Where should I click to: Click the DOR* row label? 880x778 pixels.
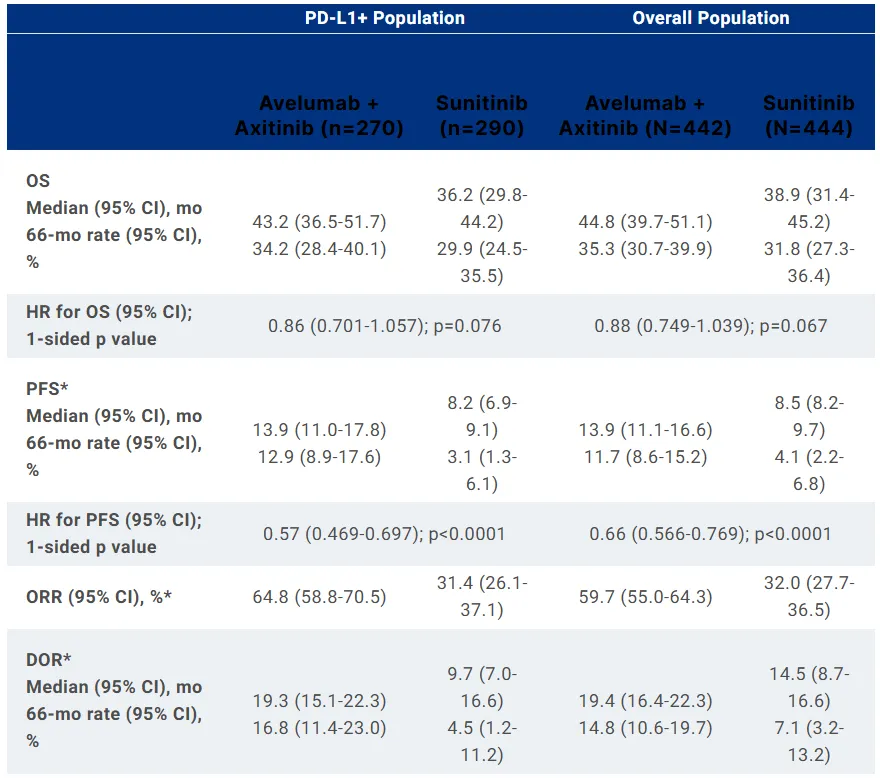coord(49,660)
